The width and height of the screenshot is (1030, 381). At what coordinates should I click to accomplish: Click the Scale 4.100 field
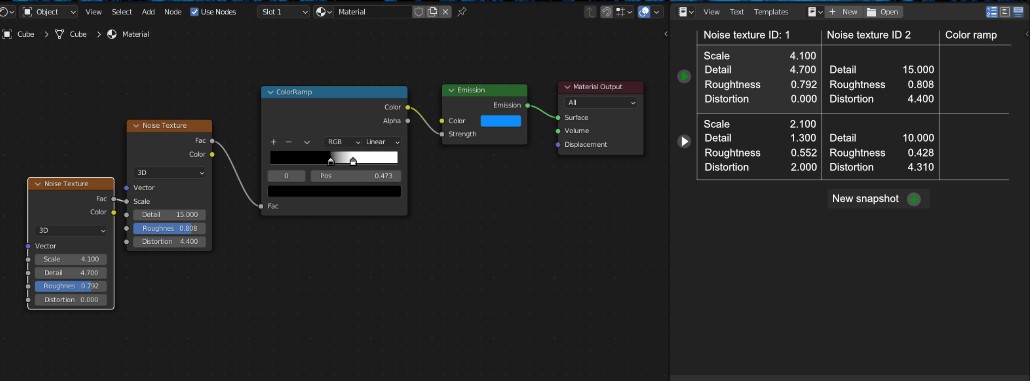tap(71, 259)
